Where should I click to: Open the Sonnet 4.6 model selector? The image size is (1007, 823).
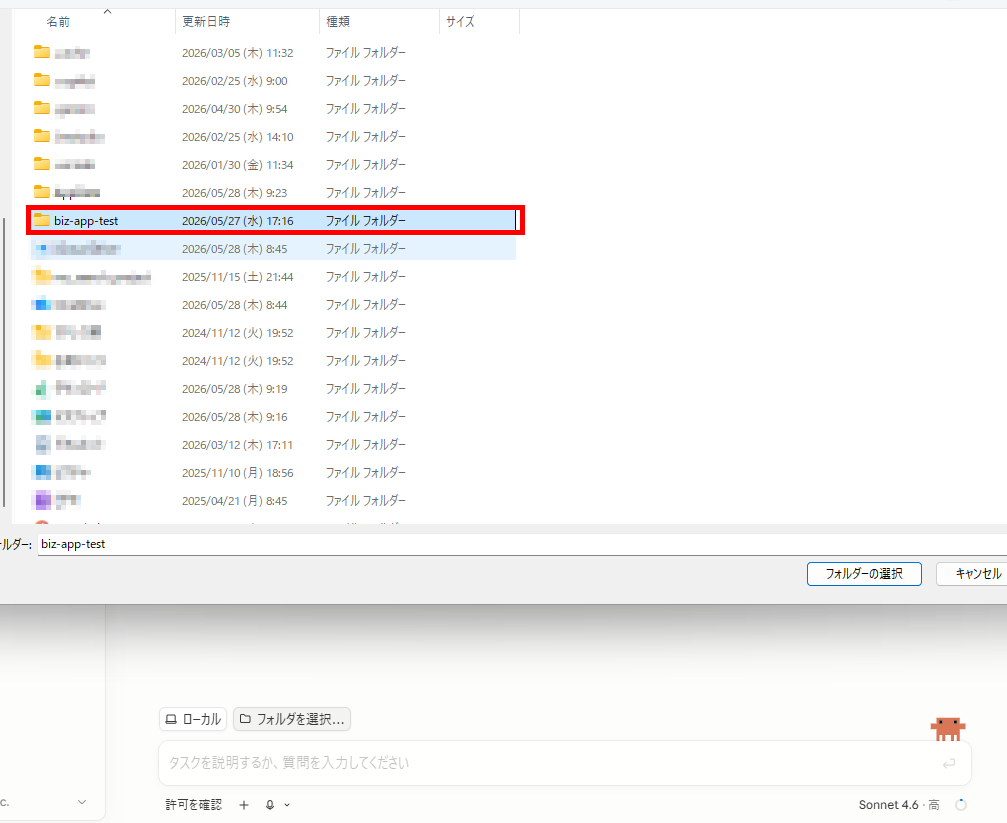tap(898, 804)
